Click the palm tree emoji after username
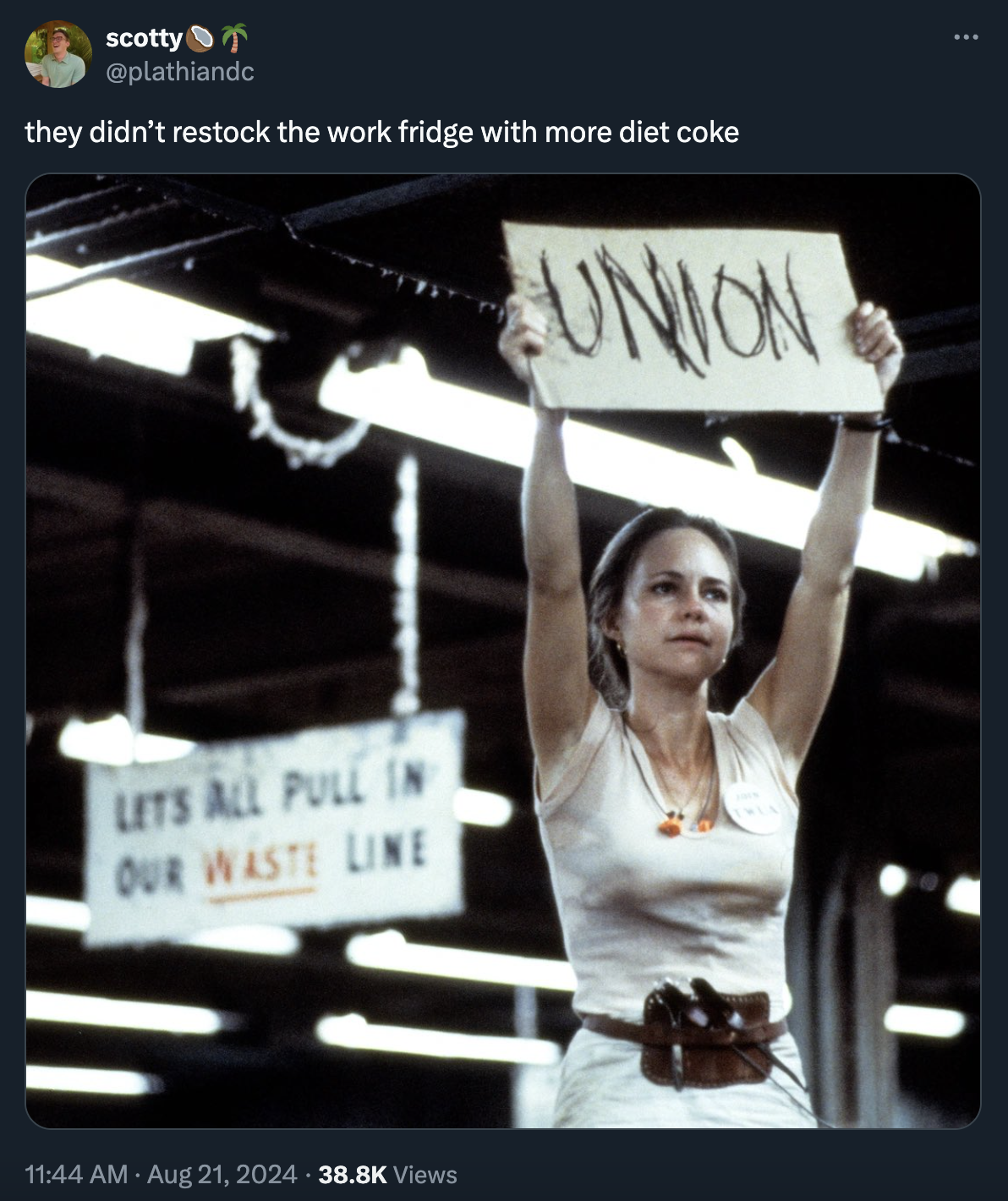This screenshot has height=1201, width=1008. click(x=234, y=37)
